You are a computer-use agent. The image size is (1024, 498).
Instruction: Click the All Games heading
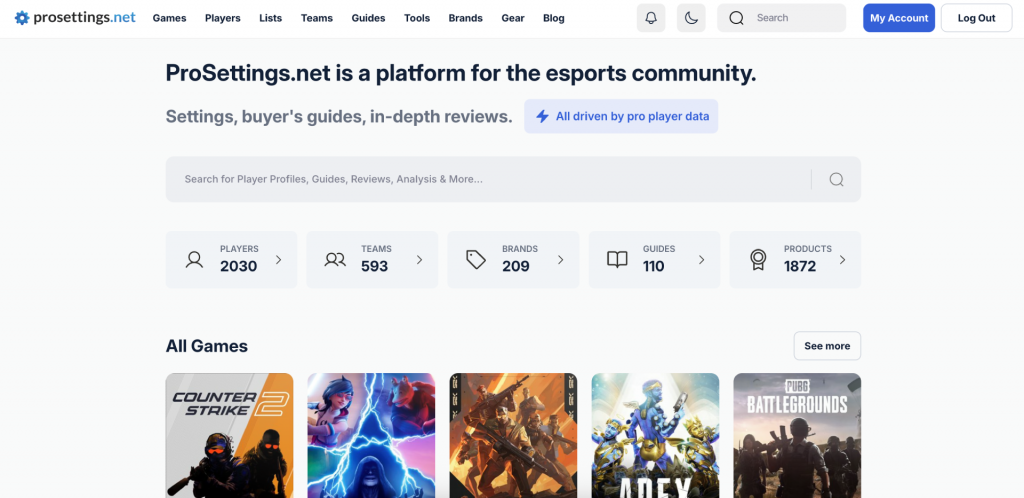coord(206,346)
